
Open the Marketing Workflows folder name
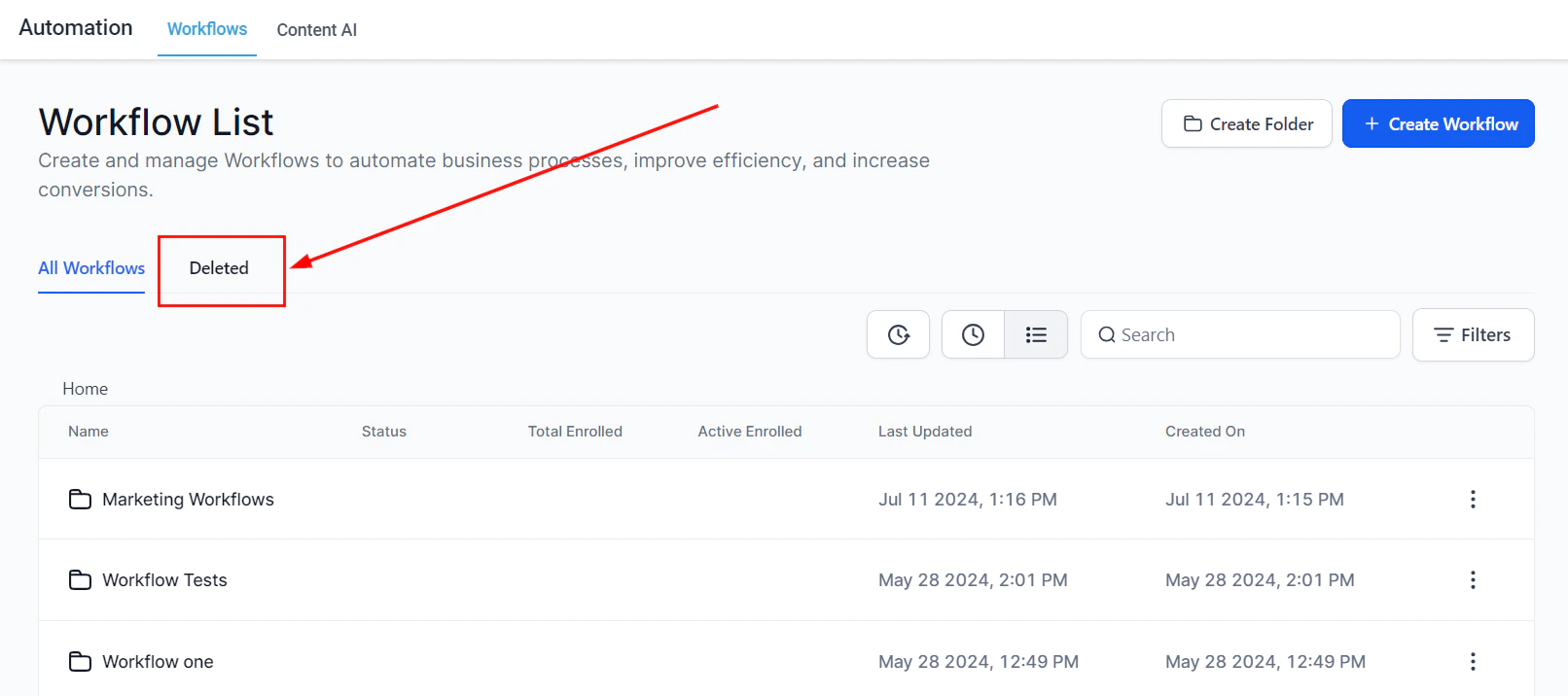[188, 499]
